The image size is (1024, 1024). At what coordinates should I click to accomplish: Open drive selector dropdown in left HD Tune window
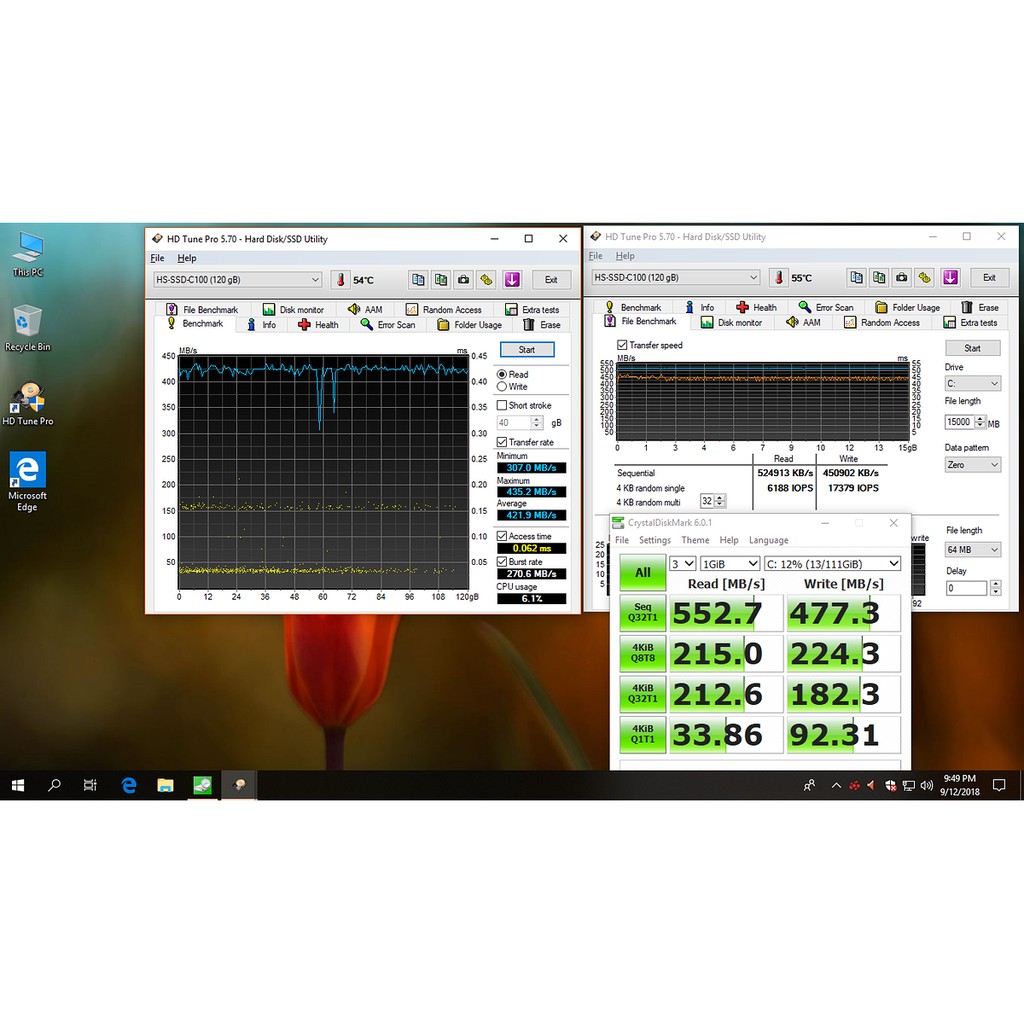(x=238, y=280)
